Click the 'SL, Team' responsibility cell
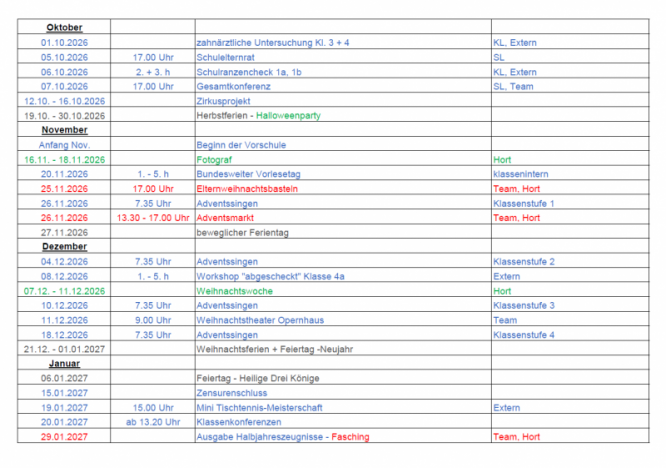The width and height of the screenshot is (666, 468). pyautogui.click(x=513, y=87)
